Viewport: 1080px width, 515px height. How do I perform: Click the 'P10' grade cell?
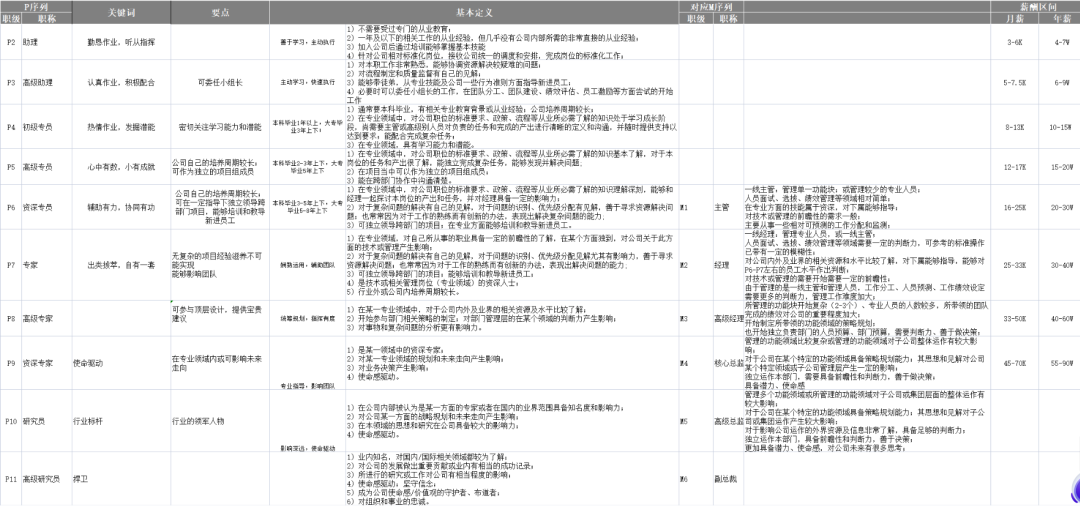pyautogui.click(x=10, y=421)
